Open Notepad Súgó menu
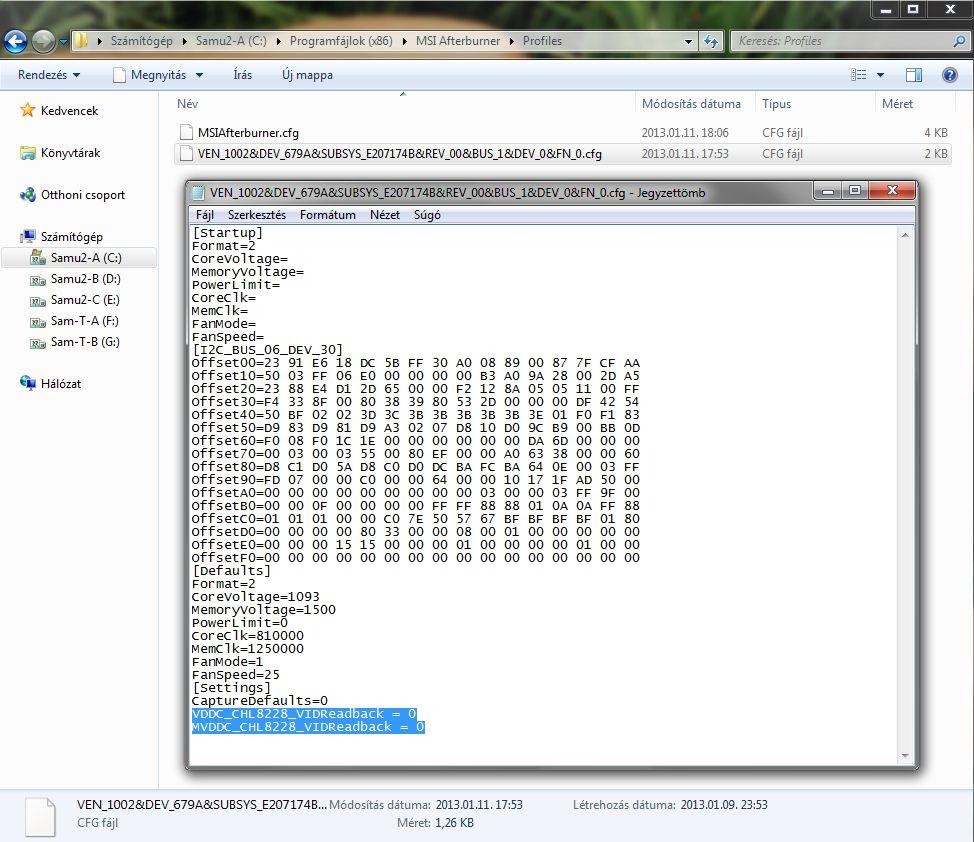 tap(427, 215)
